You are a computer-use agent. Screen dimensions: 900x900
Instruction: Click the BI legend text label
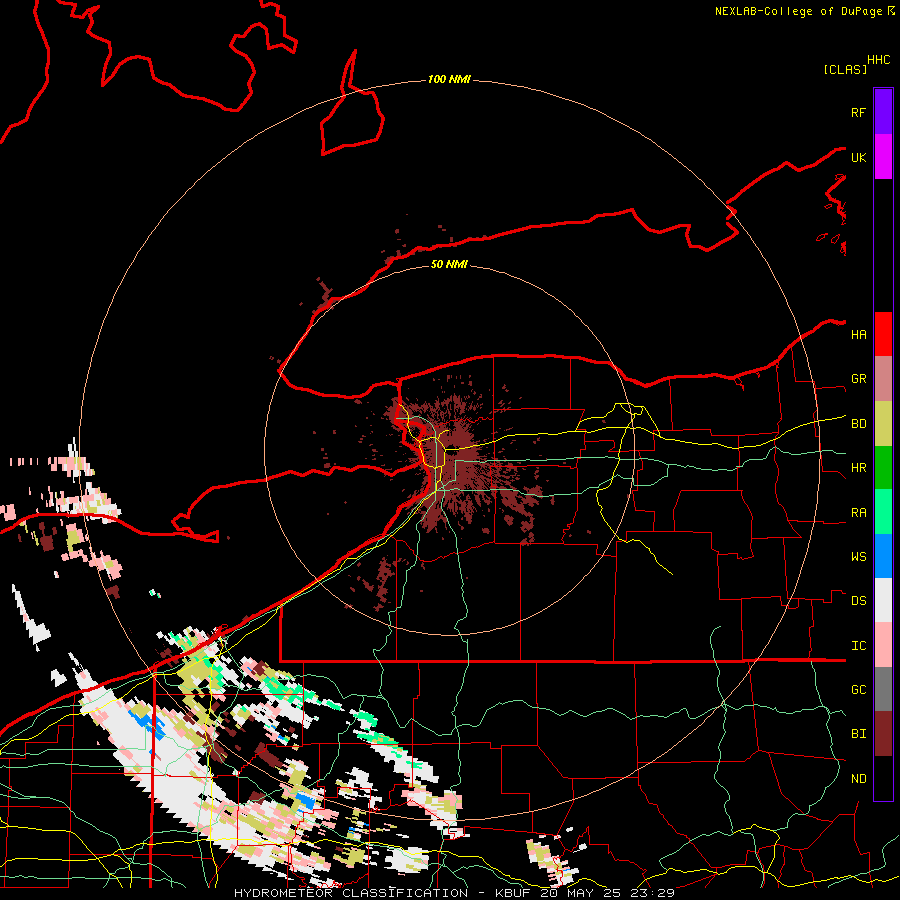859,734
